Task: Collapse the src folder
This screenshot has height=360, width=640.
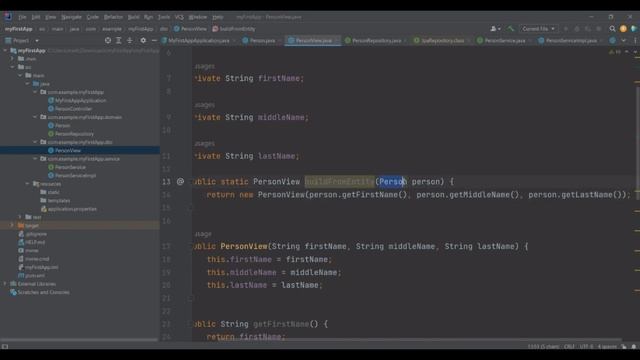Action: tap(13, 67)
